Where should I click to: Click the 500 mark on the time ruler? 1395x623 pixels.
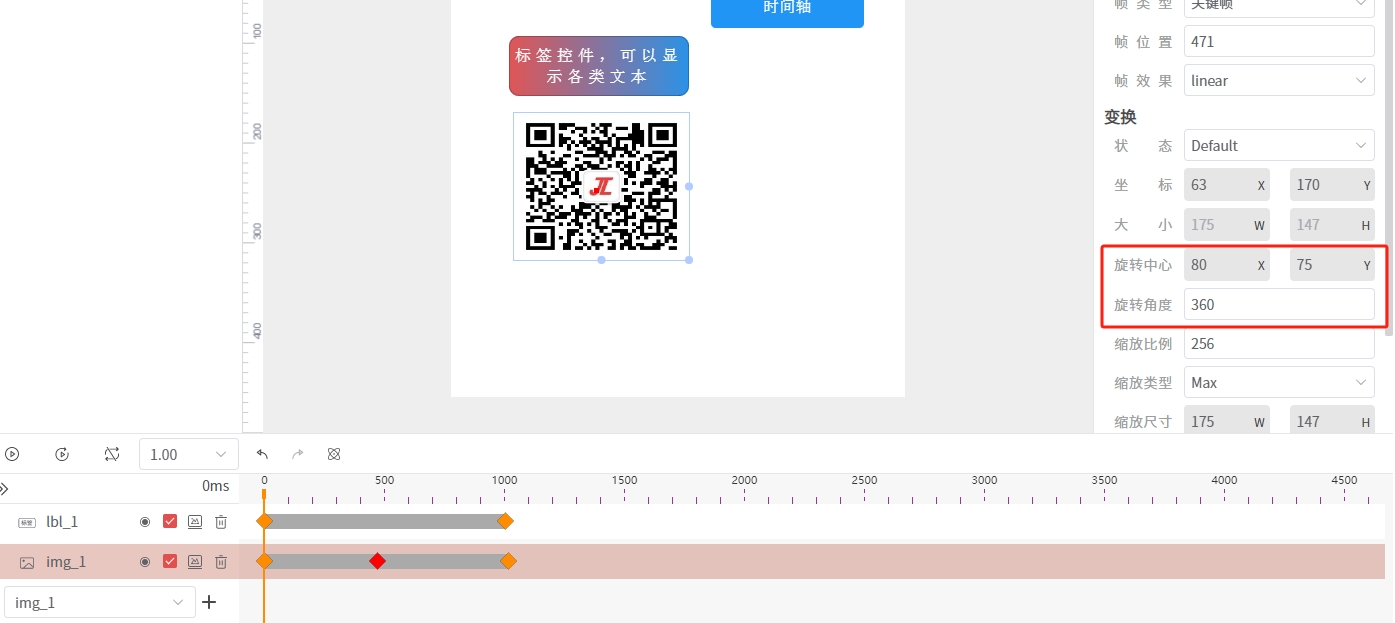tap(384, 480)
